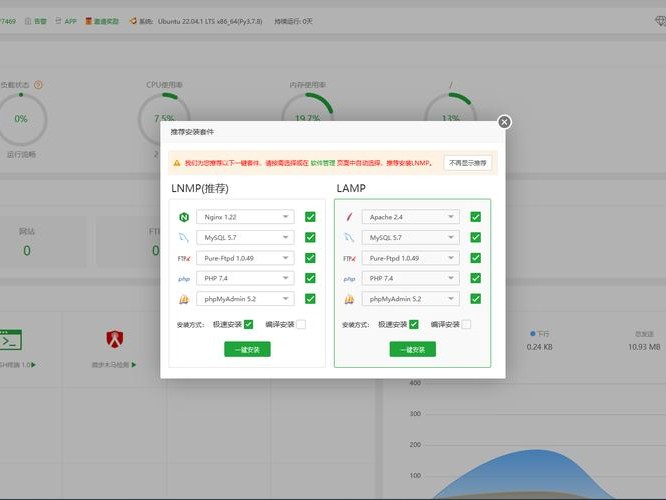Image resolution: width=666 pixels, height=500 pixels.
Task: Click one-click install button under LAMP
Action: coord(412,349)
